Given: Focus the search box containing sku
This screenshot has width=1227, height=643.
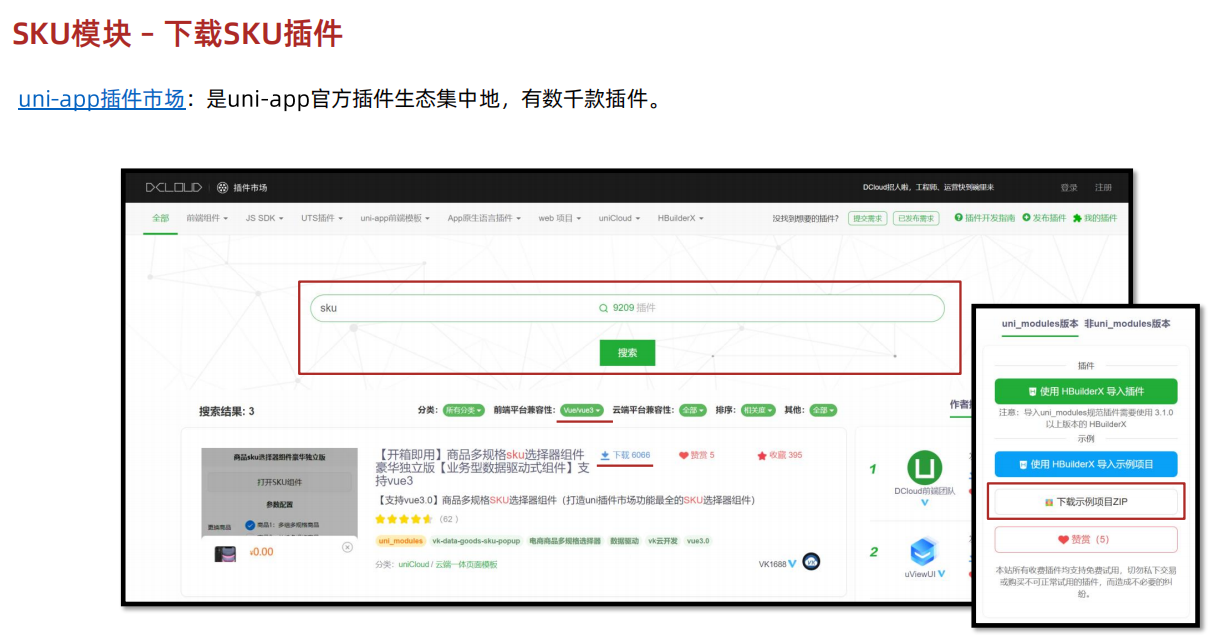Looking at the screenshot, I should coord(627,308).
